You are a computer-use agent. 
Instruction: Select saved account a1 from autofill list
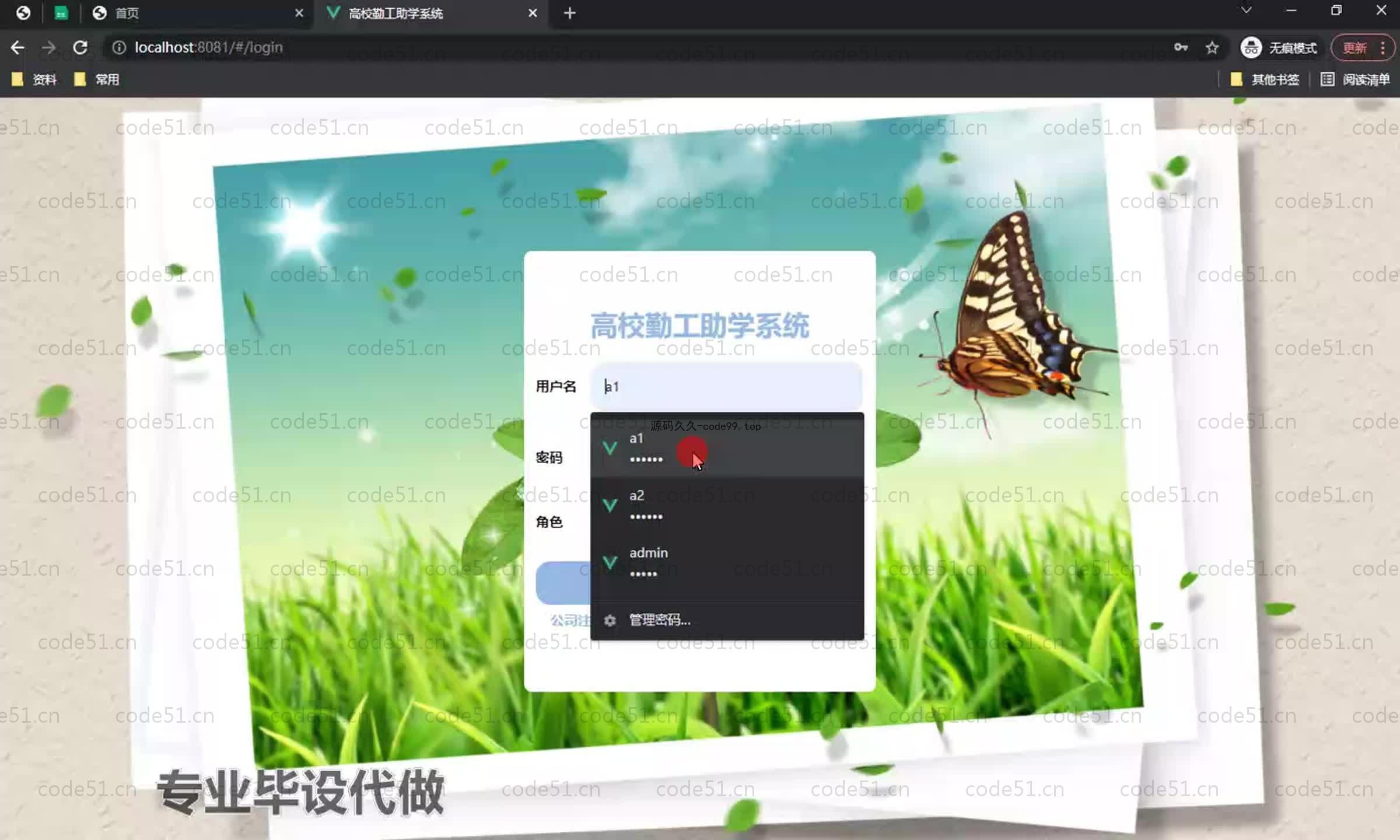(727, 448)
